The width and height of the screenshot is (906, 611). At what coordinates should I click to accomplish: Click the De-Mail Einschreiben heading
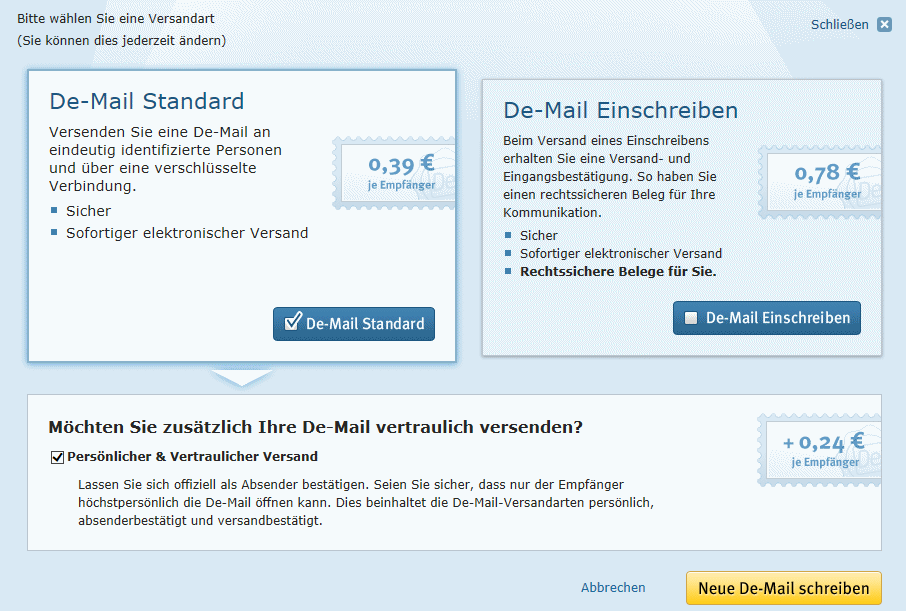[x=621, y=110]
